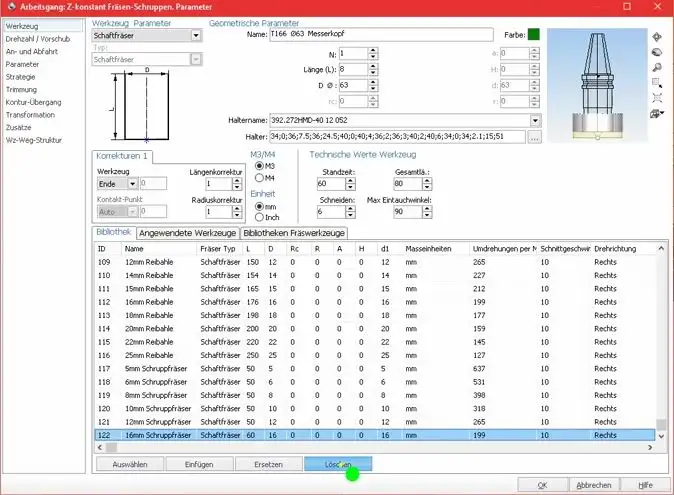Click the pan/move view icon beside tool preview
Image resolution: width=674 pixels, height=495 pixels.
[656, 37]
